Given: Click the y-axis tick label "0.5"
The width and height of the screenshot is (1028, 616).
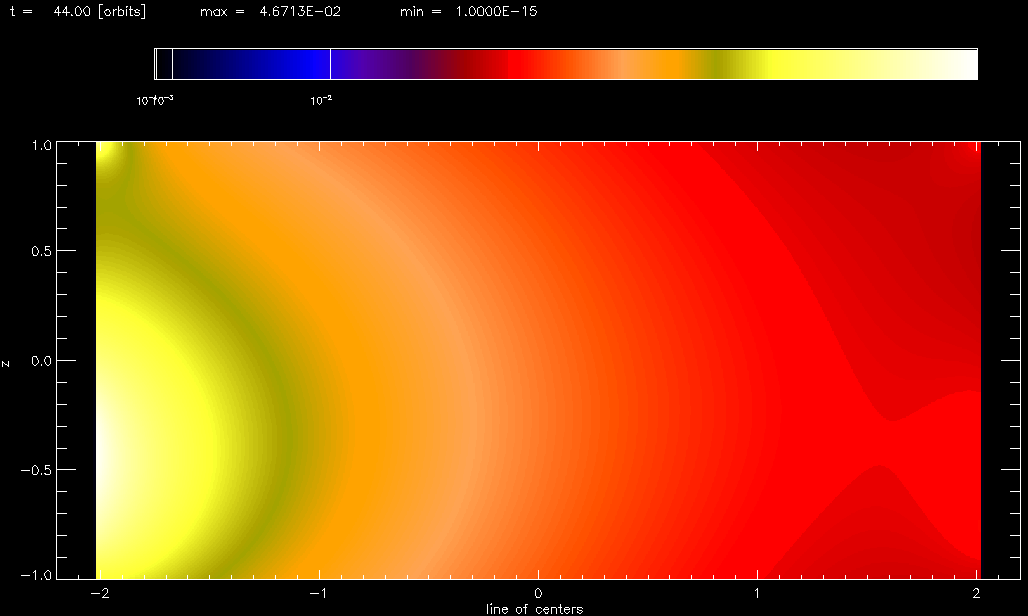Looking at the screenshot, I should coord(42,252).
